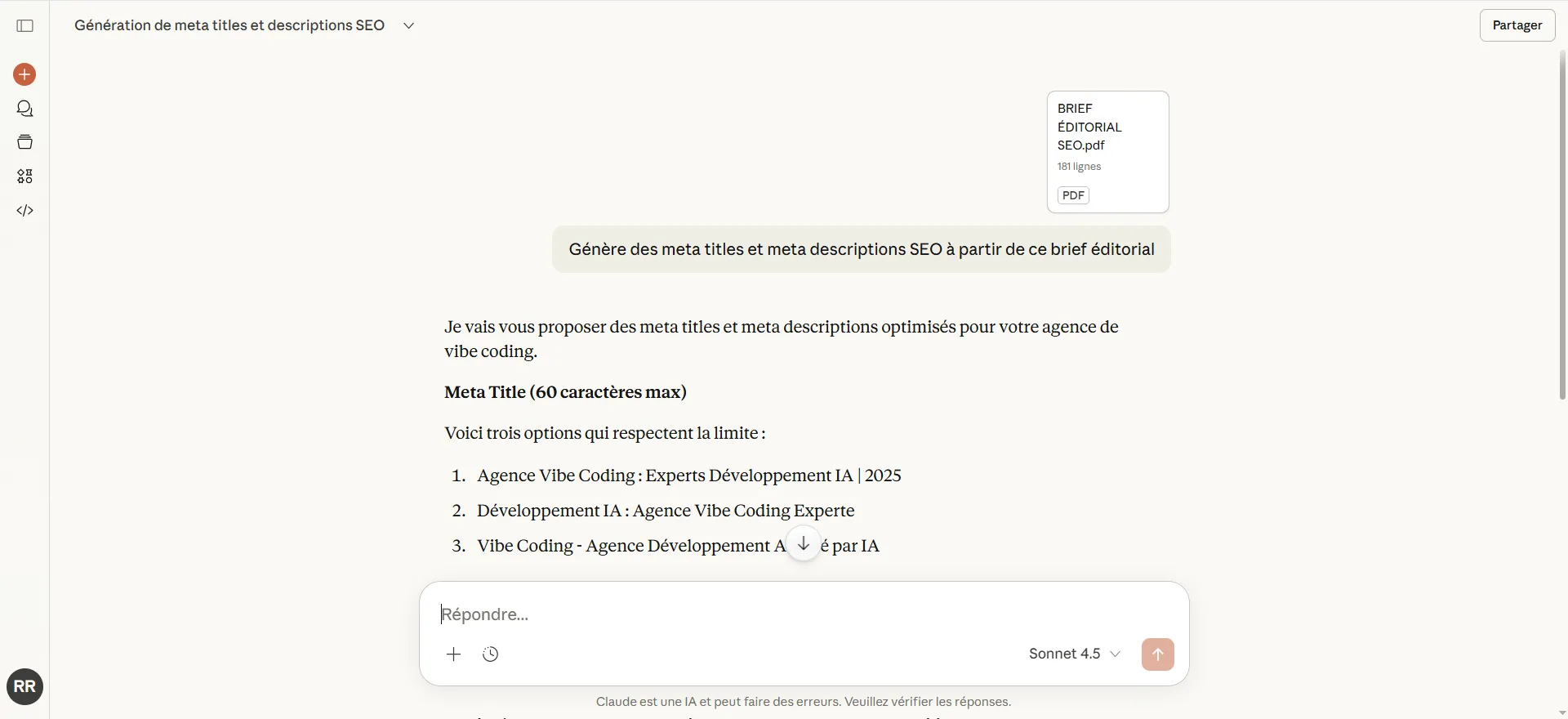Viewport: 1568px width, 719px height.
Task: Focus the Répondre message input field
Action: 804,614
